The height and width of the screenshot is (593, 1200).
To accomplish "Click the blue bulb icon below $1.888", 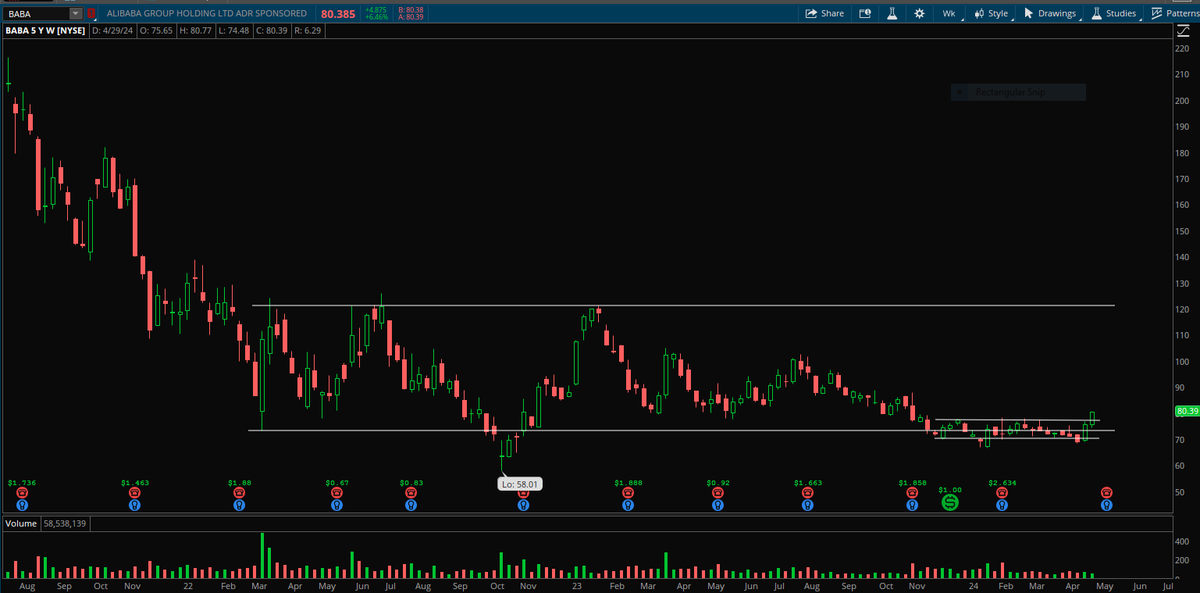I will pos(627,505).
